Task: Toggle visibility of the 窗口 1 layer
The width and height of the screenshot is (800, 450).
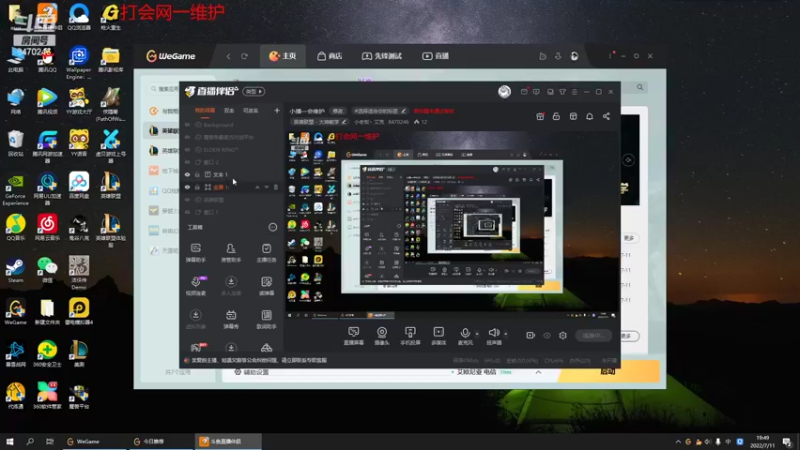Action: pyautogui.click(x=187, y=212)
